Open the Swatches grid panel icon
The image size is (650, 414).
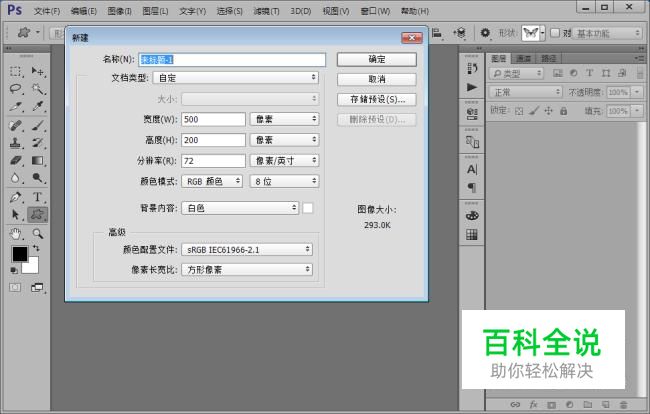pos(472,235)
